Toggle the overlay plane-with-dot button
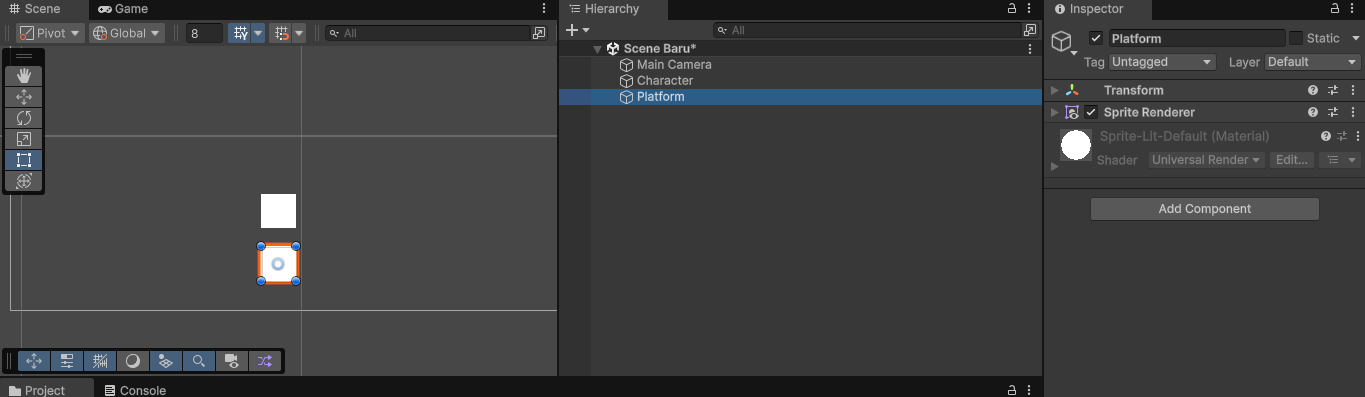This screenshot has height=397, width=1365. (x=166, y=361)
